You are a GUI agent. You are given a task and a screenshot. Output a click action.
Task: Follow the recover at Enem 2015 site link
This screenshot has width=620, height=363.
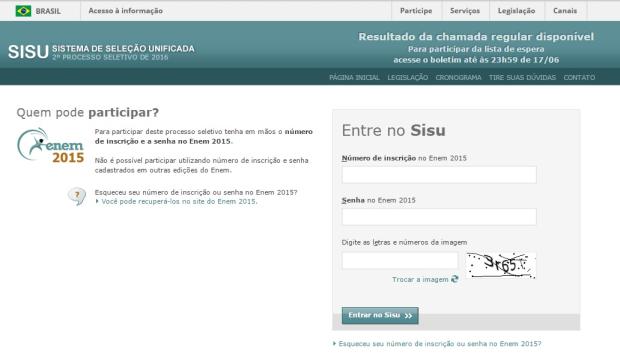click(x=179, y=202)
